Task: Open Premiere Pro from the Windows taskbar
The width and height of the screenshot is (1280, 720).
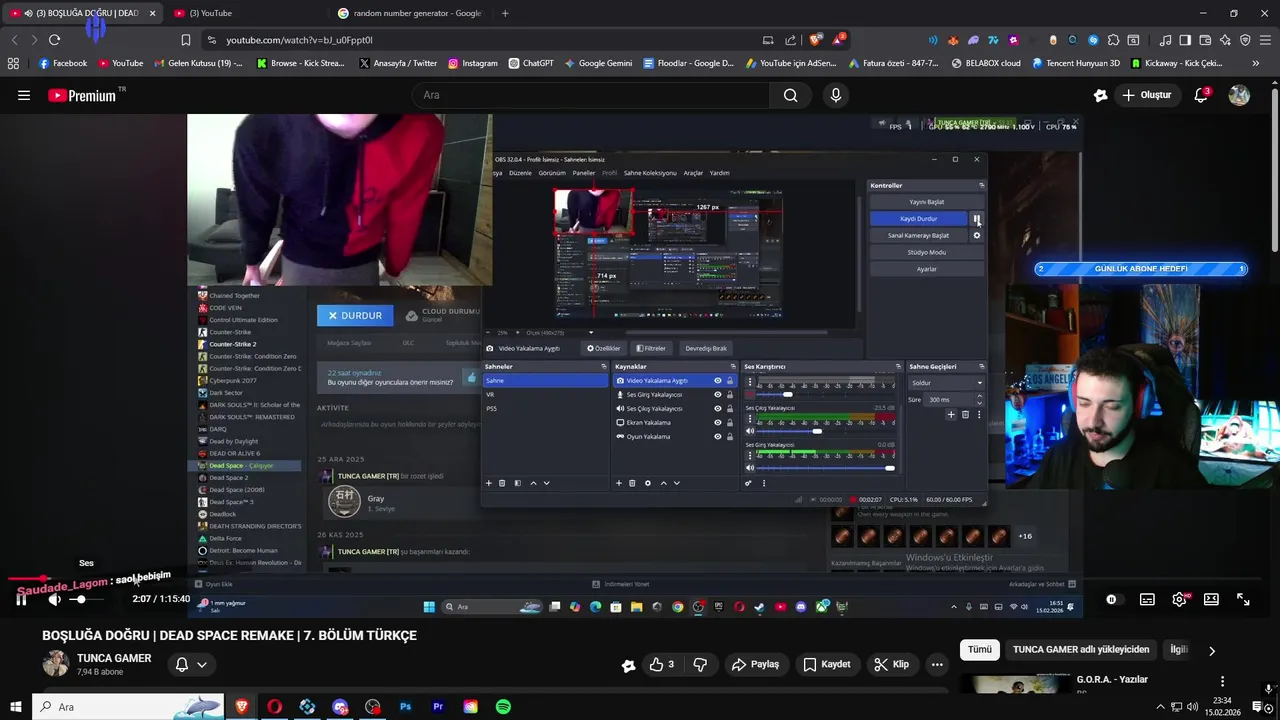Action: click(x=438, y=707)
